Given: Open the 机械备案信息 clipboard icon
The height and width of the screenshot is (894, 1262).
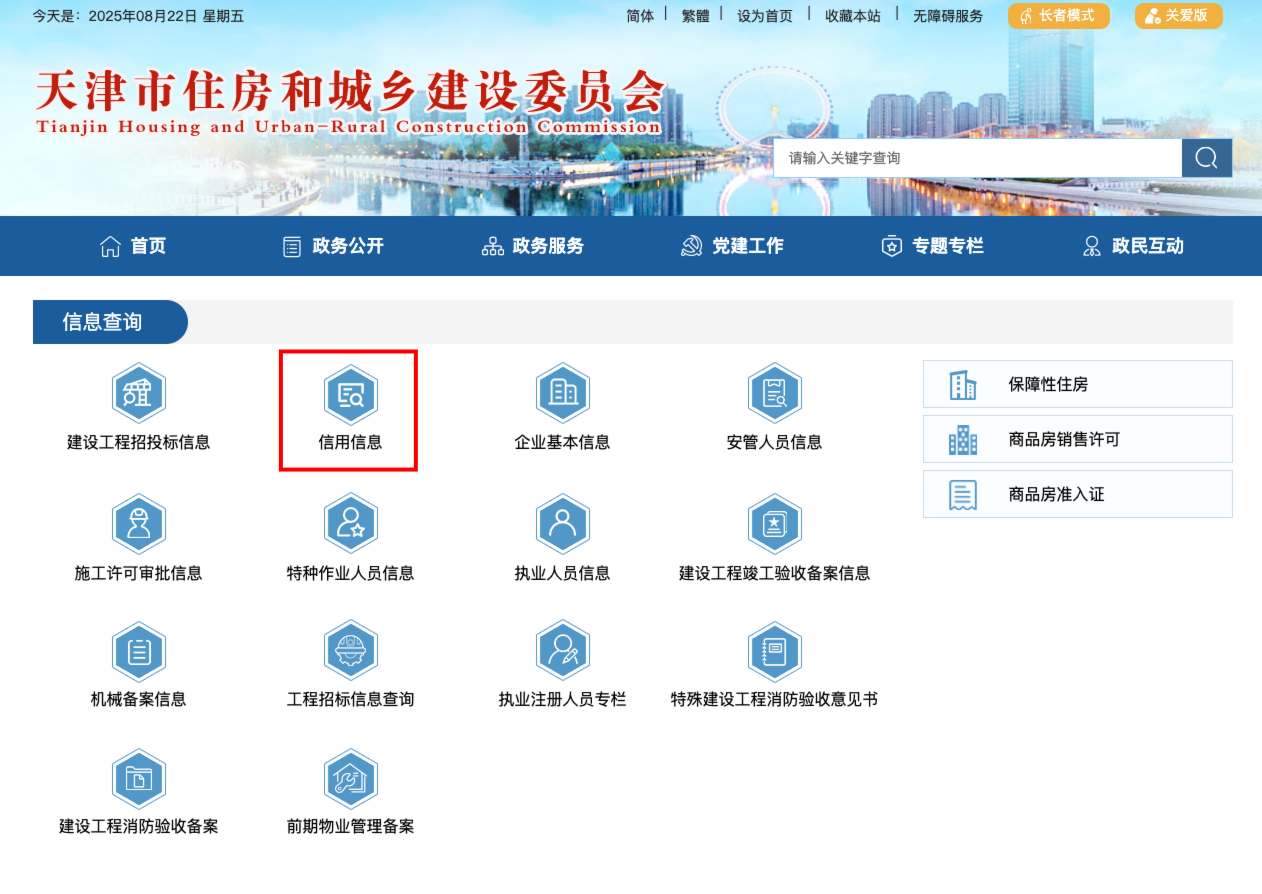Looking at the screenshot, I should click(x=138, y=651).
